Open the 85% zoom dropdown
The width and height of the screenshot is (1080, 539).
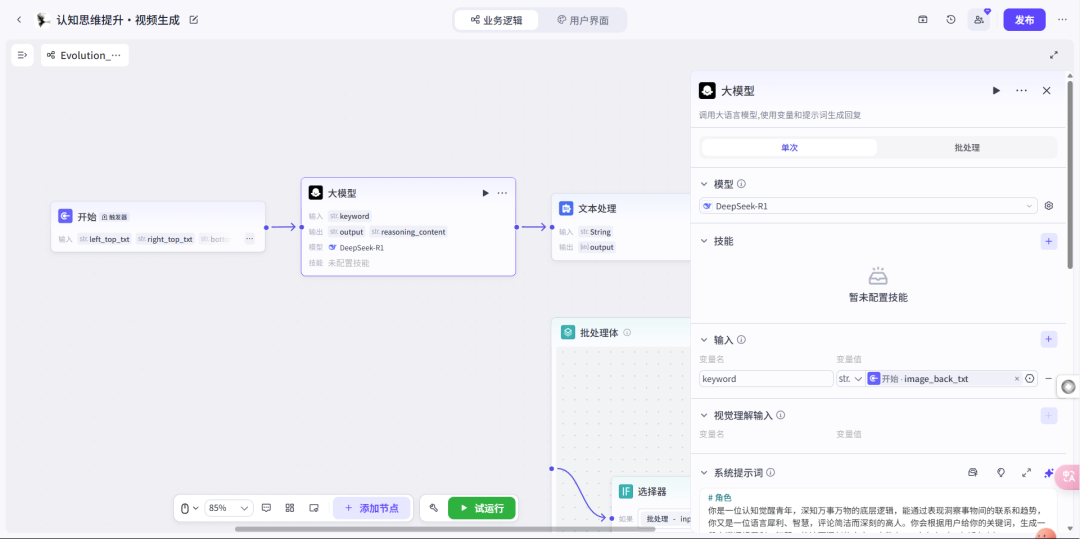pos(229,508)
